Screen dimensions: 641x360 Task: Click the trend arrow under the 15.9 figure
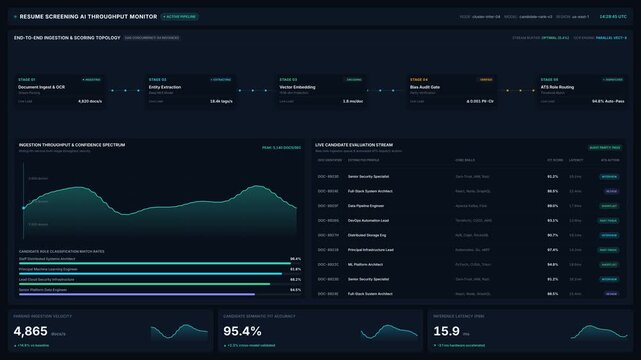tap(435, 346)
